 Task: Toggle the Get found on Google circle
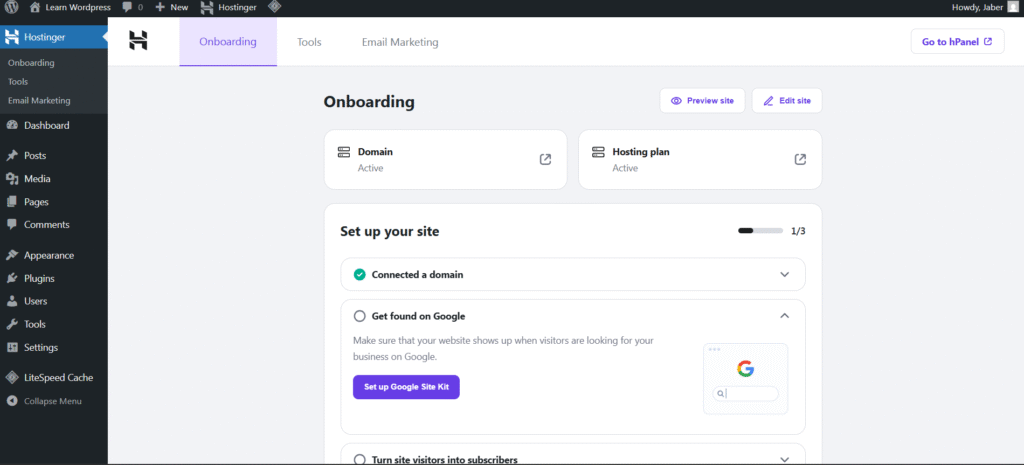[x=359, y=316]
